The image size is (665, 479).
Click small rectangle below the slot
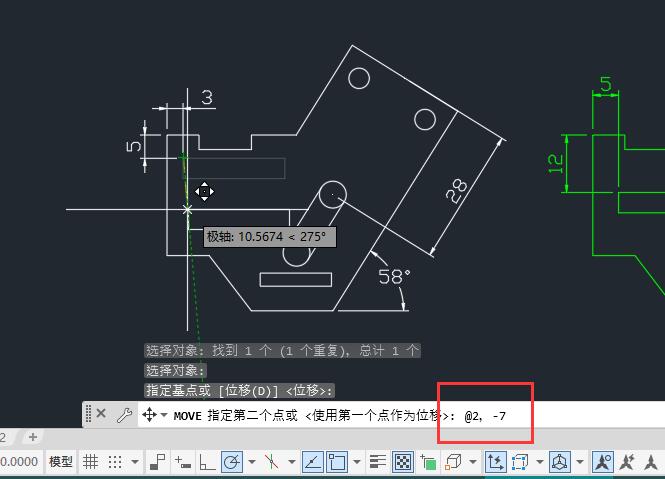[x=296, y=280]
